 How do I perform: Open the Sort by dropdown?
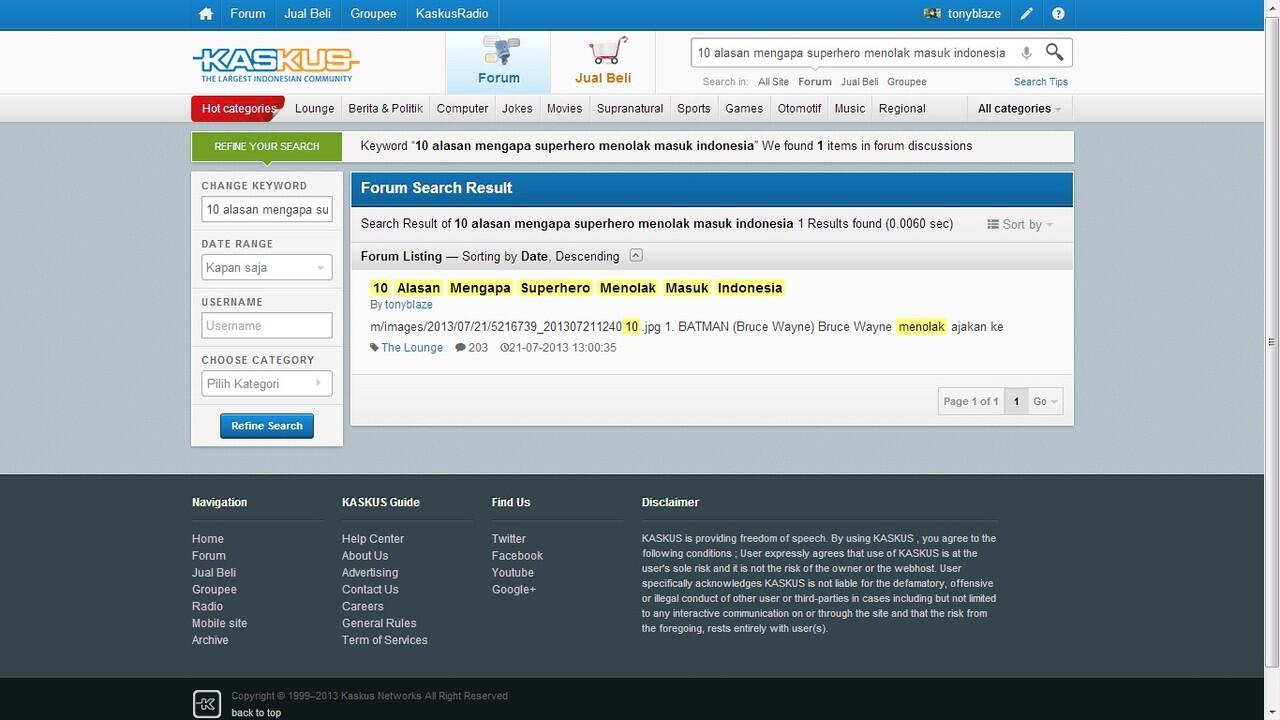pos(1020,224)
